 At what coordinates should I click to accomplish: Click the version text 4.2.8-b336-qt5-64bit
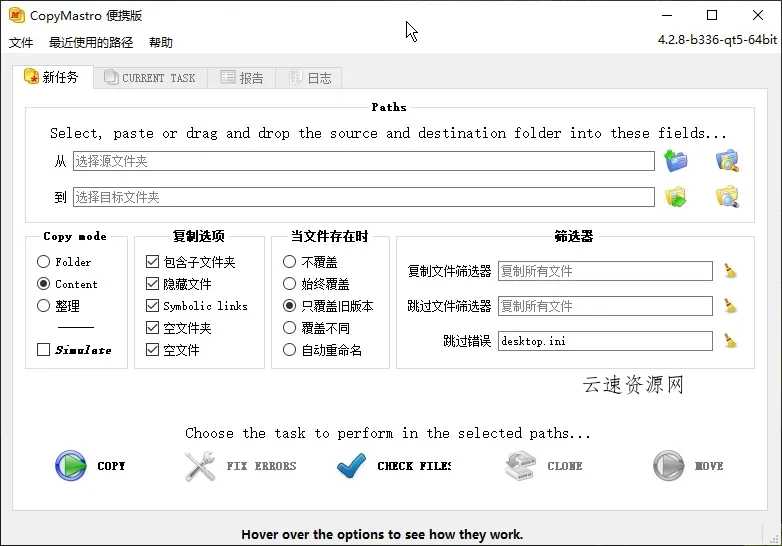[717, 40]
